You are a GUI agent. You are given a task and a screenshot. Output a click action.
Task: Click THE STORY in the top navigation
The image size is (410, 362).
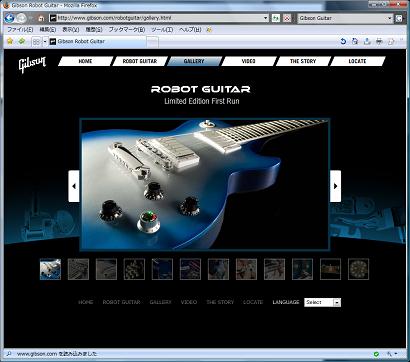coord(303,61)
